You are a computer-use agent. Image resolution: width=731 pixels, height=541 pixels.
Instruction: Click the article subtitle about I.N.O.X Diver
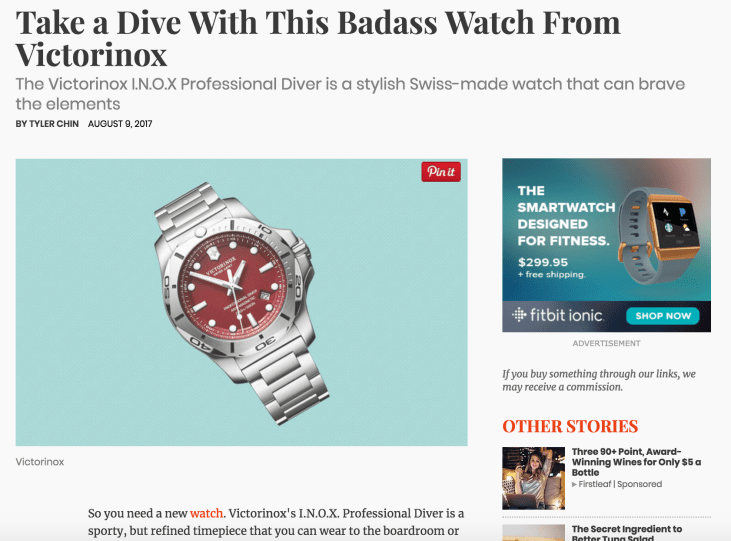(x=350, y=94)
